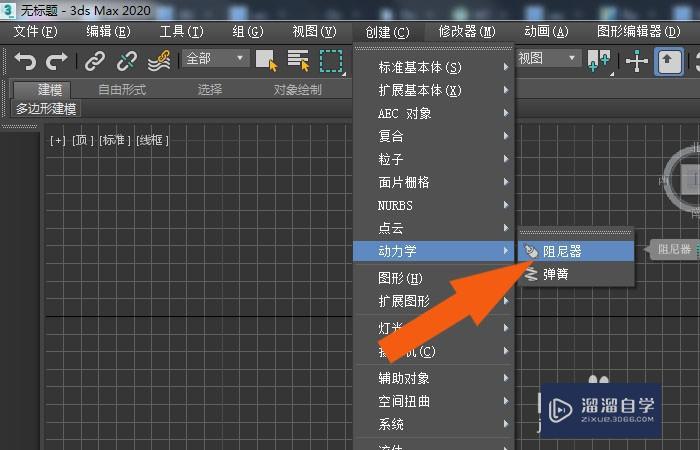Open the 空间扭曲 submenu entry
Viewport: 700px width, 450px height.
click(x=433, y=401)
